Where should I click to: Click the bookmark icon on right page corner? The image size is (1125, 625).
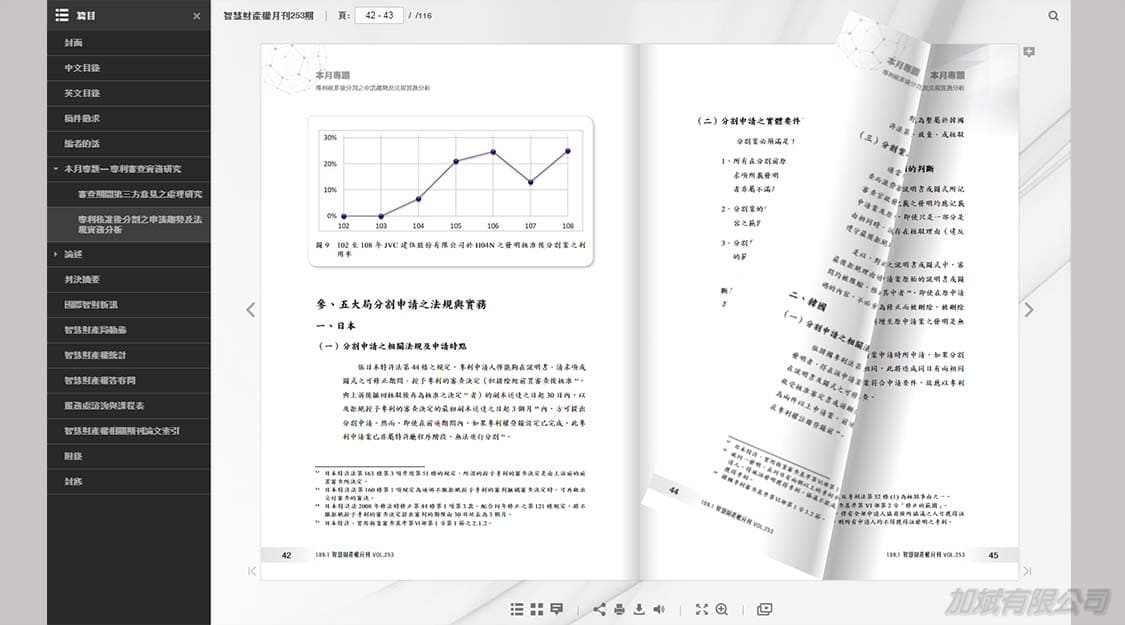point(1029,52)
